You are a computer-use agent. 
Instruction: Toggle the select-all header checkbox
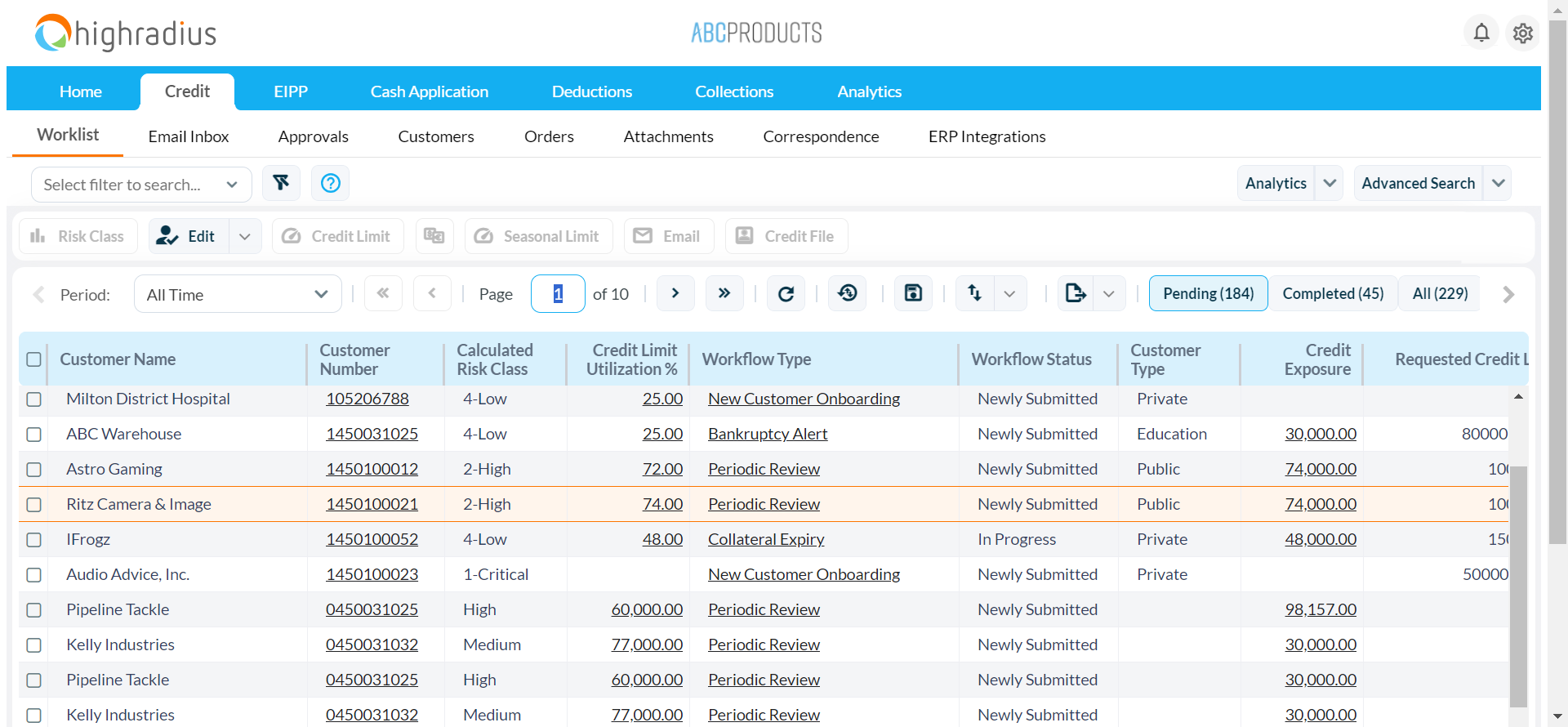tap(33, 359)
